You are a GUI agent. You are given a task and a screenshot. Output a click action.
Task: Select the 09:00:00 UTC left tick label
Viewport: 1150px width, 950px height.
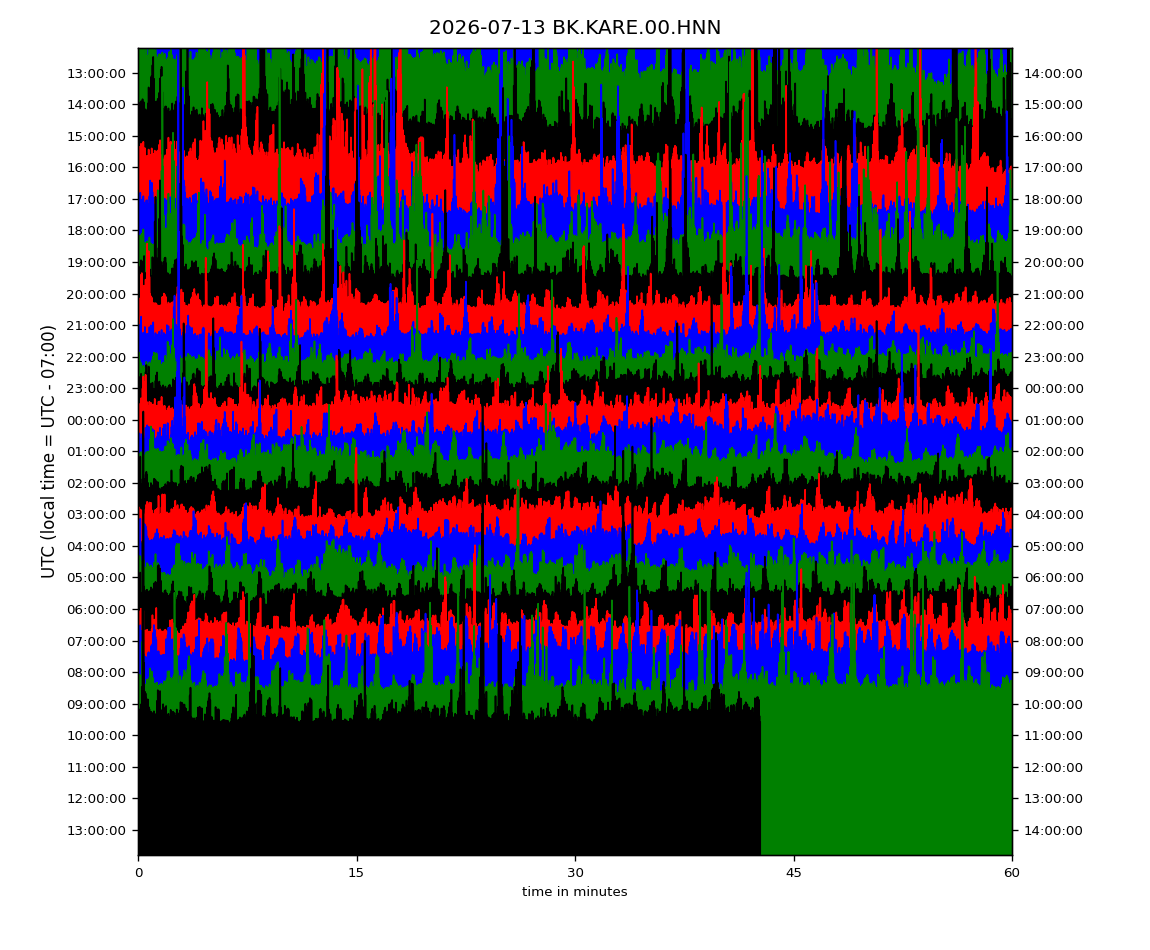pos(97,704)
